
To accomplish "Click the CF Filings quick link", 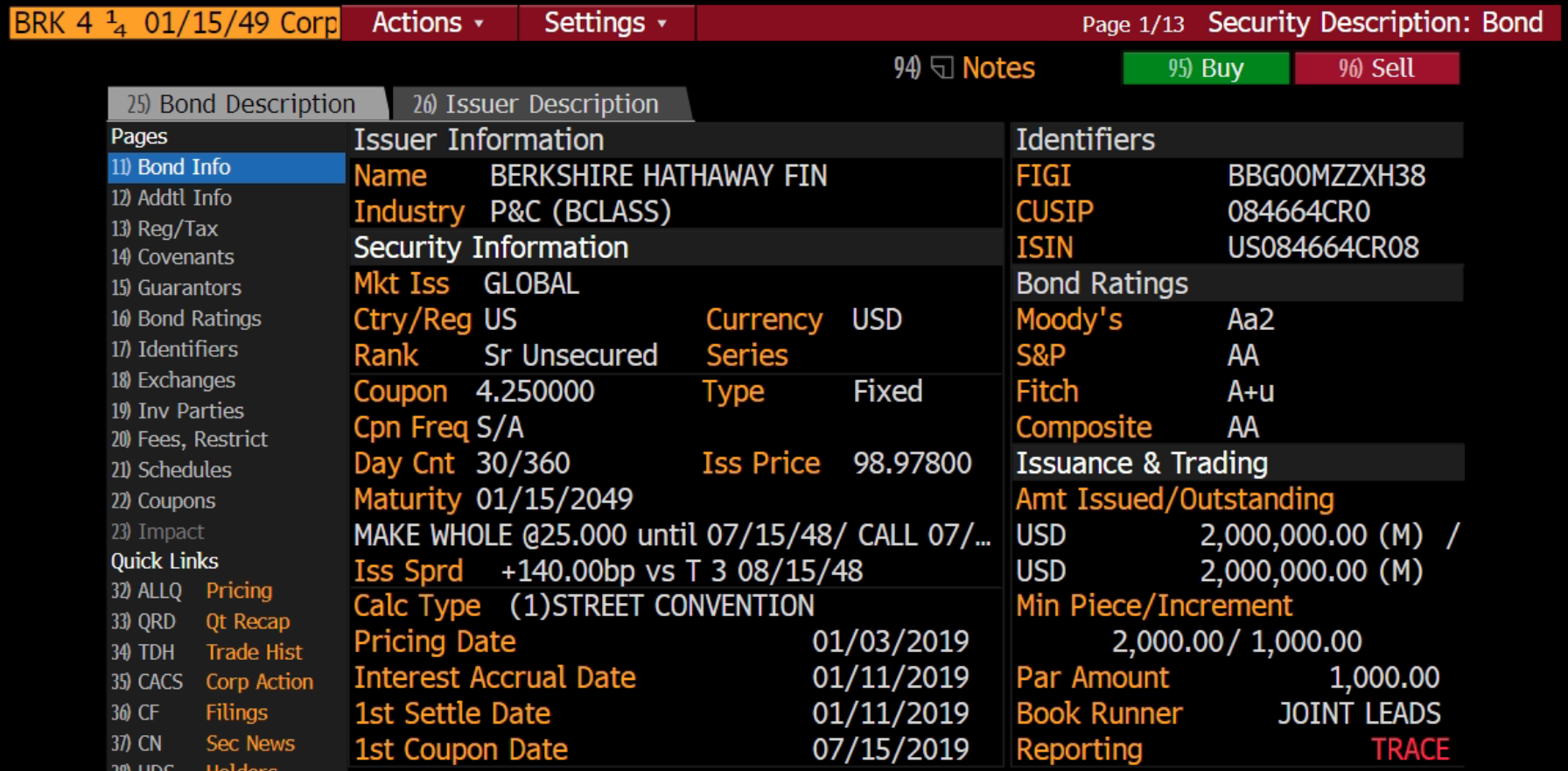I will tap(190, 712).
